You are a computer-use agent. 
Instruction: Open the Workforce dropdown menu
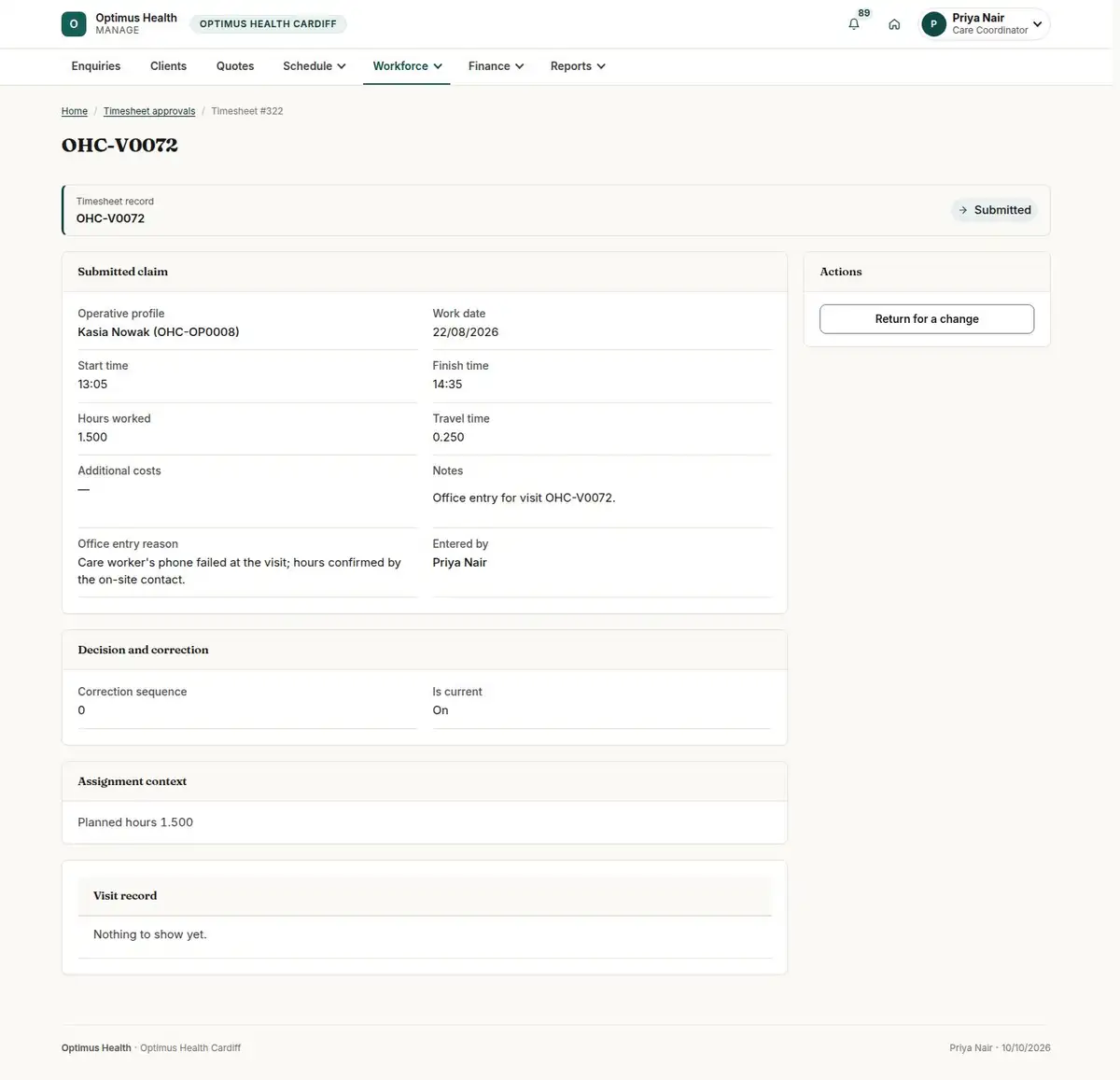tap(407, 66)
